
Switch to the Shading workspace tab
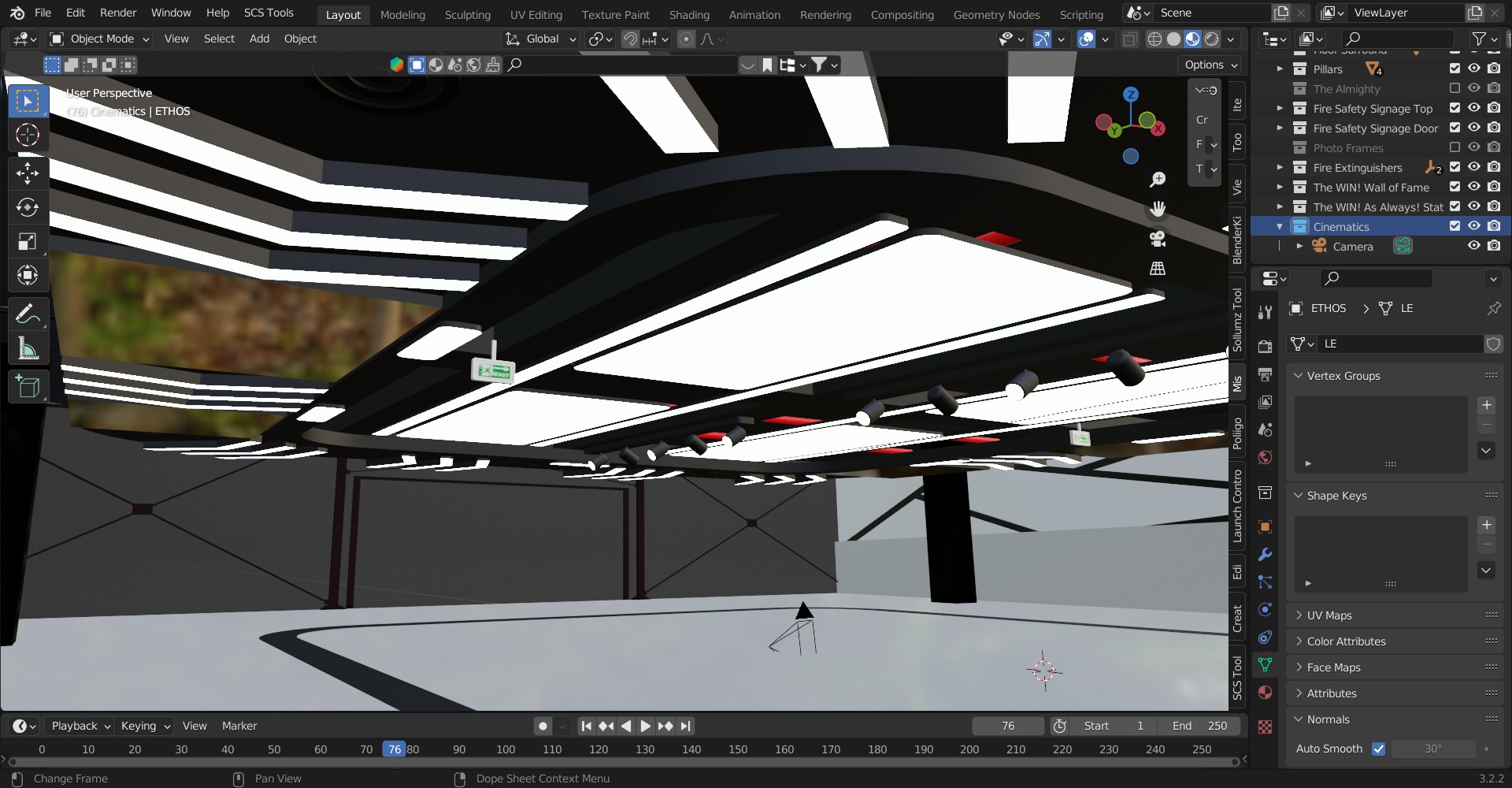(x=689, y=14)
